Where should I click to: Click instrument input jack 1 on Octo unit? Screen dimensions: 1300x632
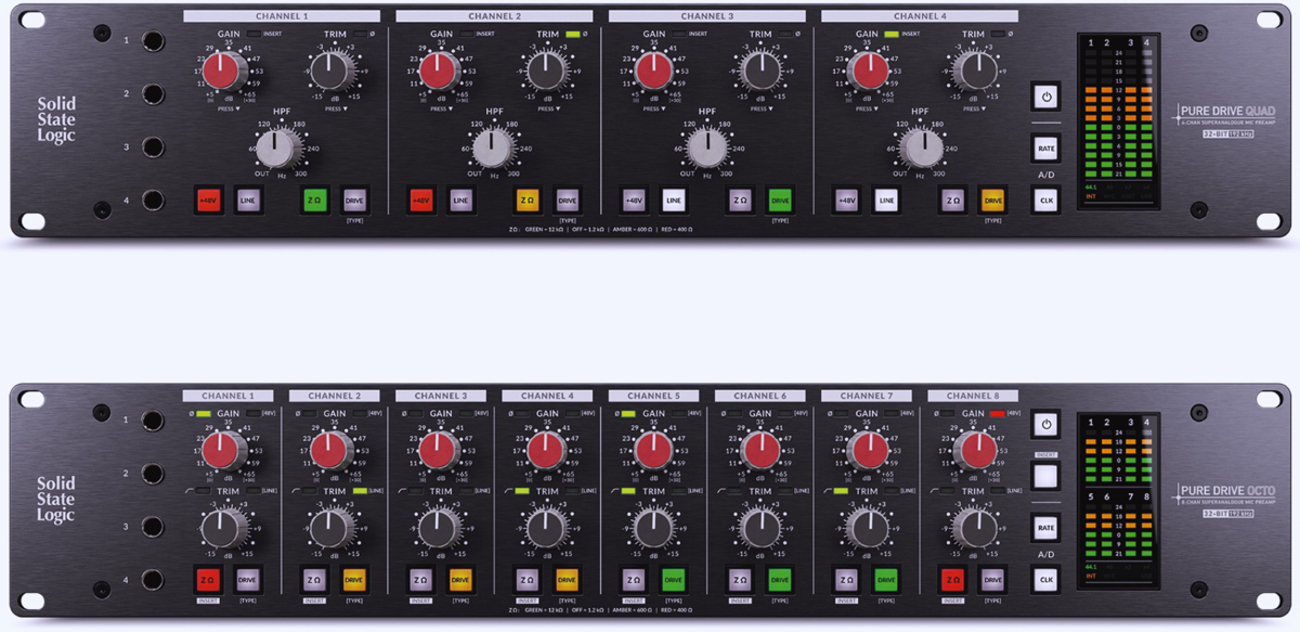click(x=153, y=420)
